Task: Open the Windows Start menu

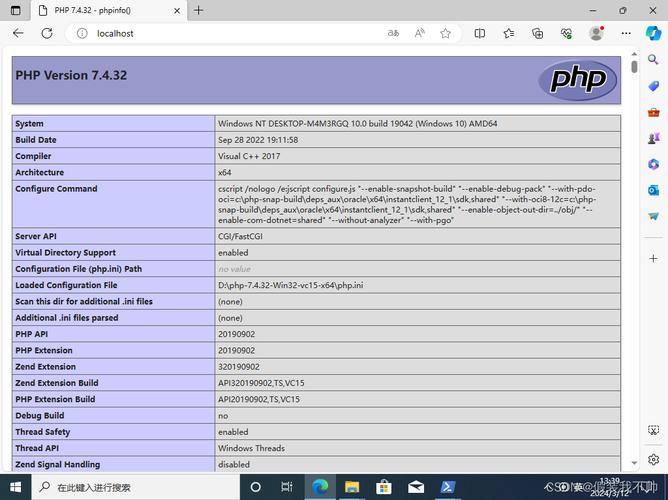Action: click(x=15, y=487)
